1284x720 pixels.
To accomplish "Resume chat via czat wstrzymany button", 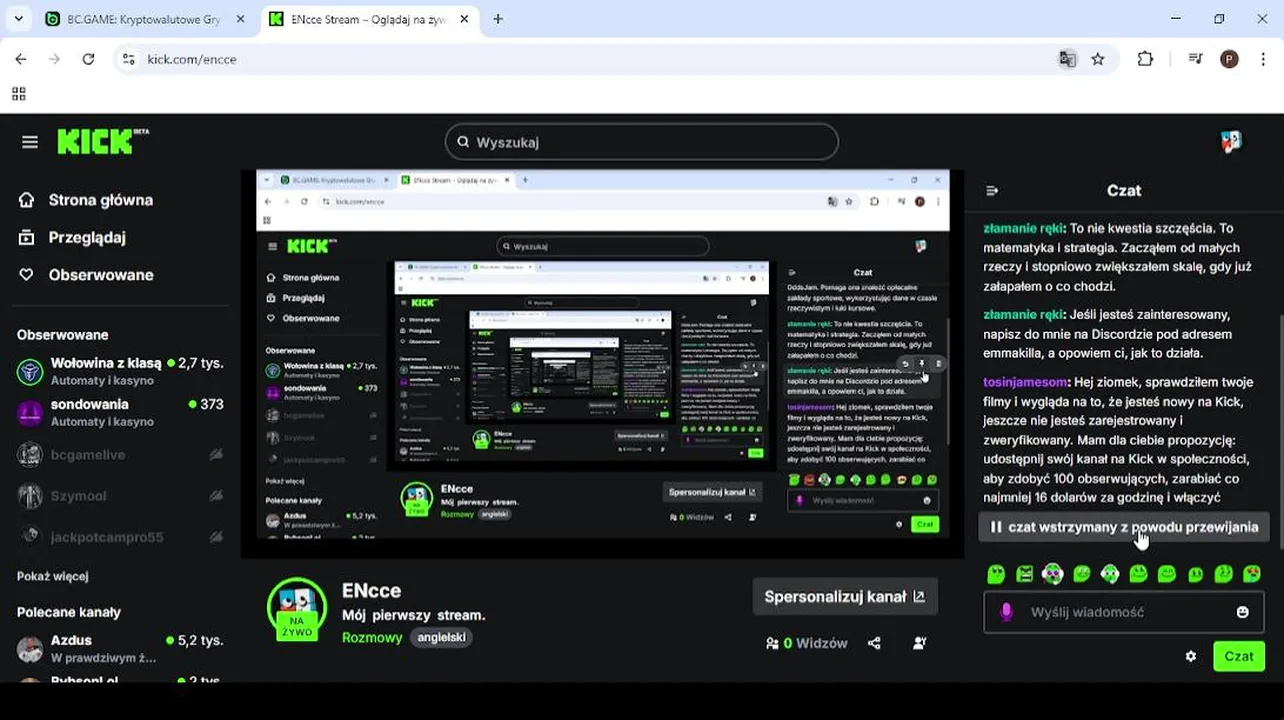I will coord(1124,527).
